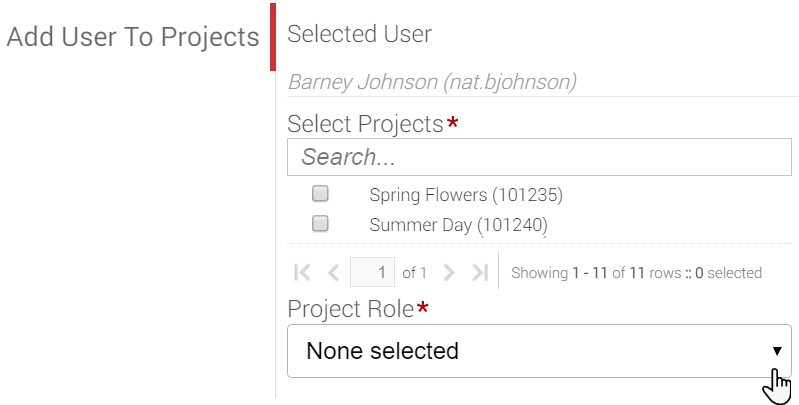The width and height of the screenshot is (799, 405).
Task: Click the Select Projects label
Action: (x=365, y=124)
